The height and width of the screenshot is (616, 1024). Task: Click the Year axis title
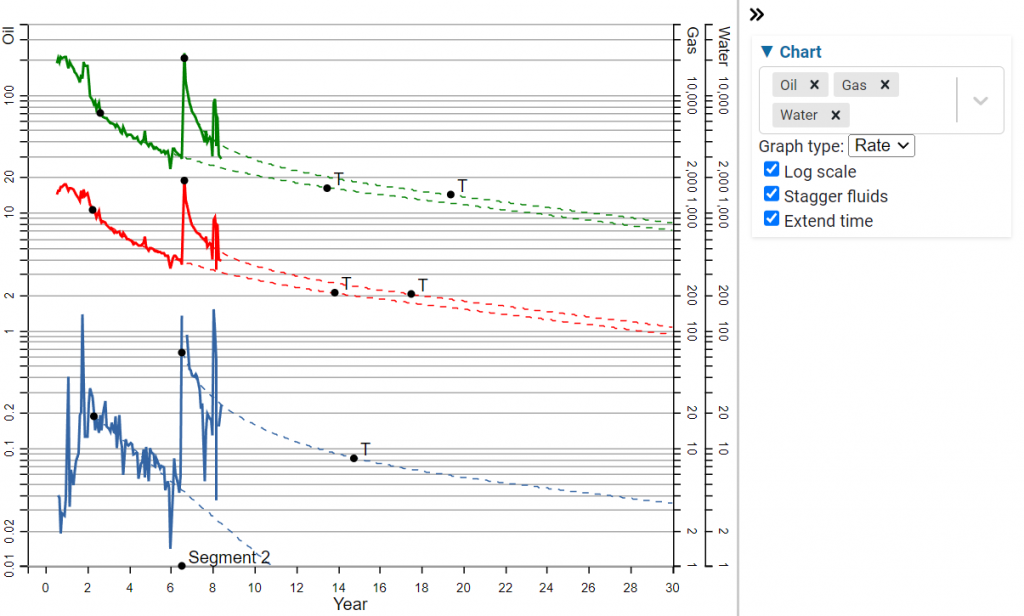point(350,604)
